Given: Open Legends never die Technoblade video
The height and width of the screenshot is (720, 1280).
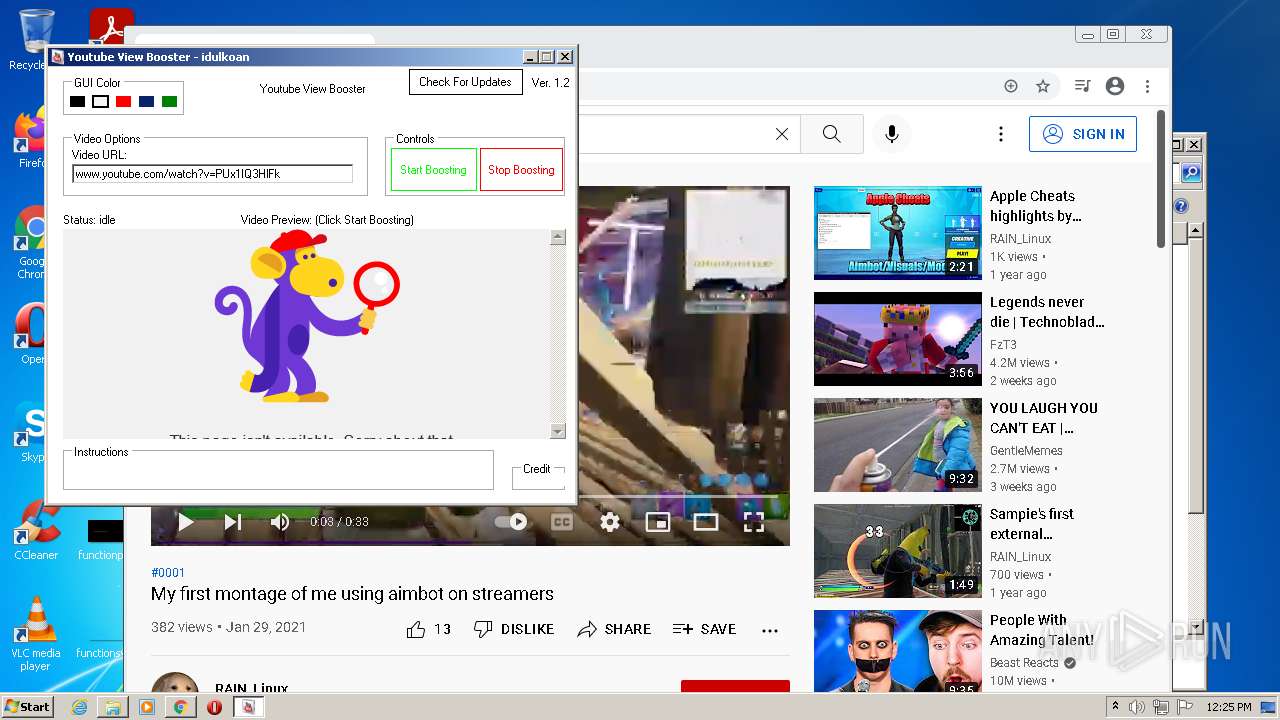Looking at the screenshot, I should [898, 338].
